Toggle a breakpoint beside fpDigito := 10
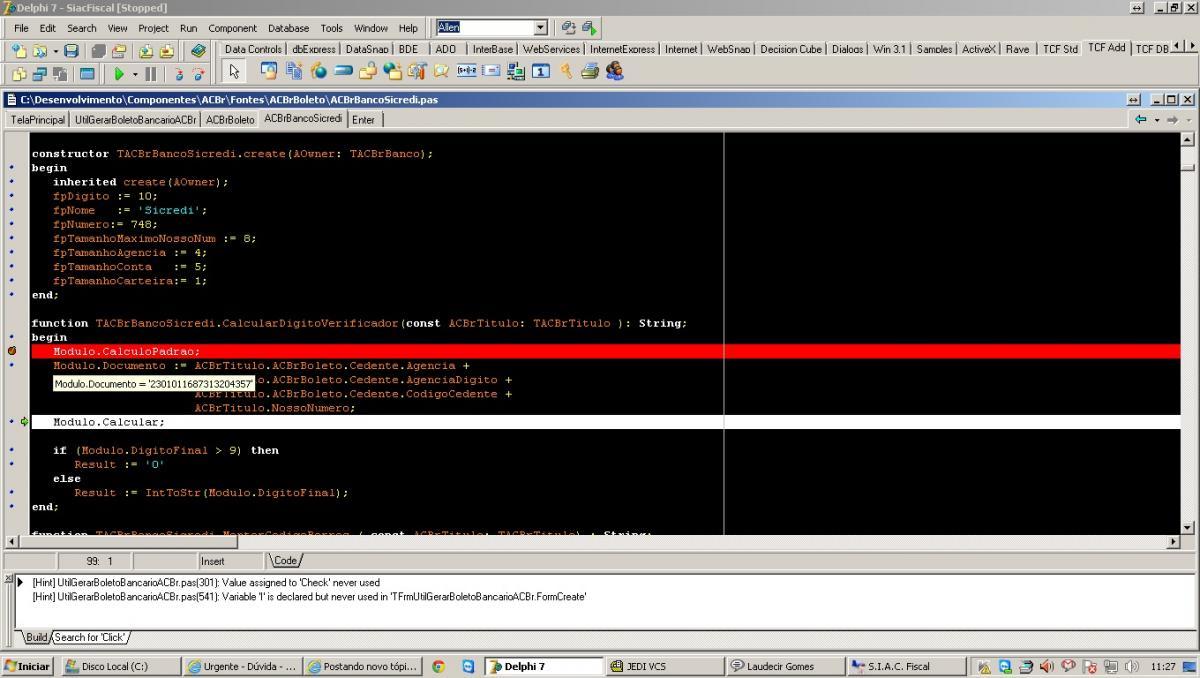Screen dimensions: 1200x678 coord(12,196)
